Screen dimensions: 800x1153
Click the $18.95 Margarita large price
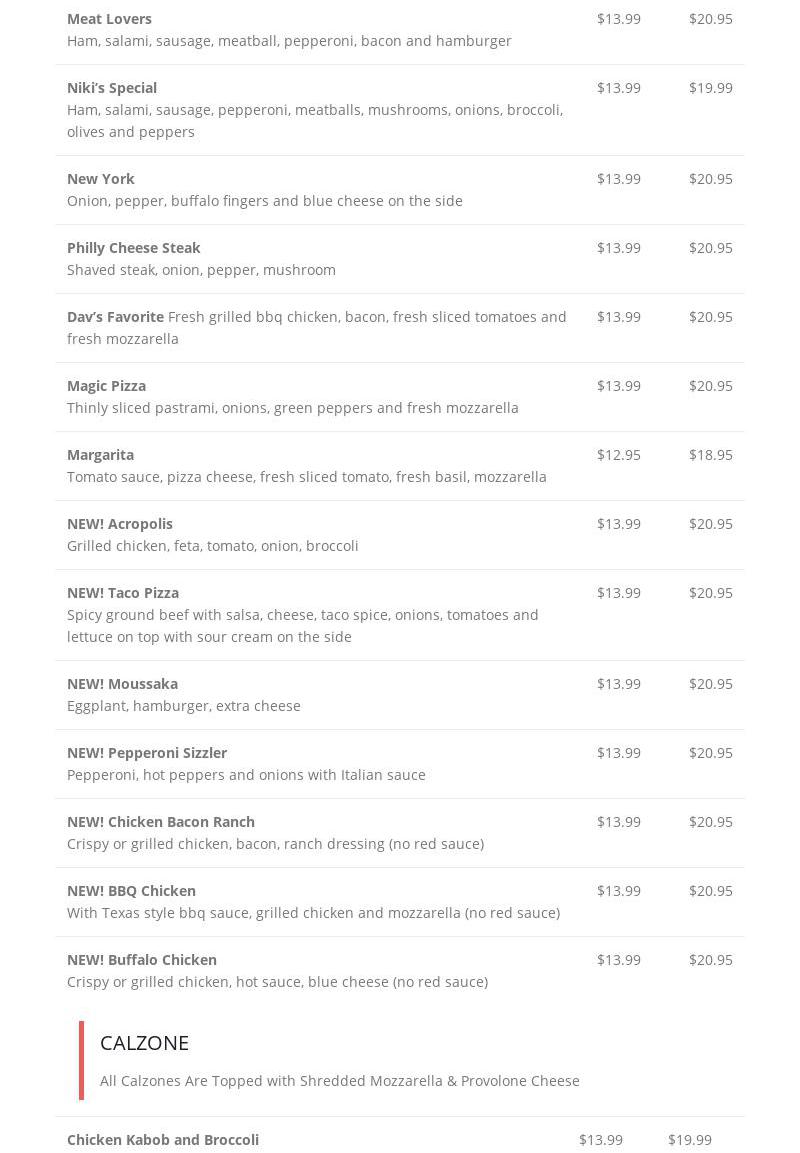coord(711,455)
